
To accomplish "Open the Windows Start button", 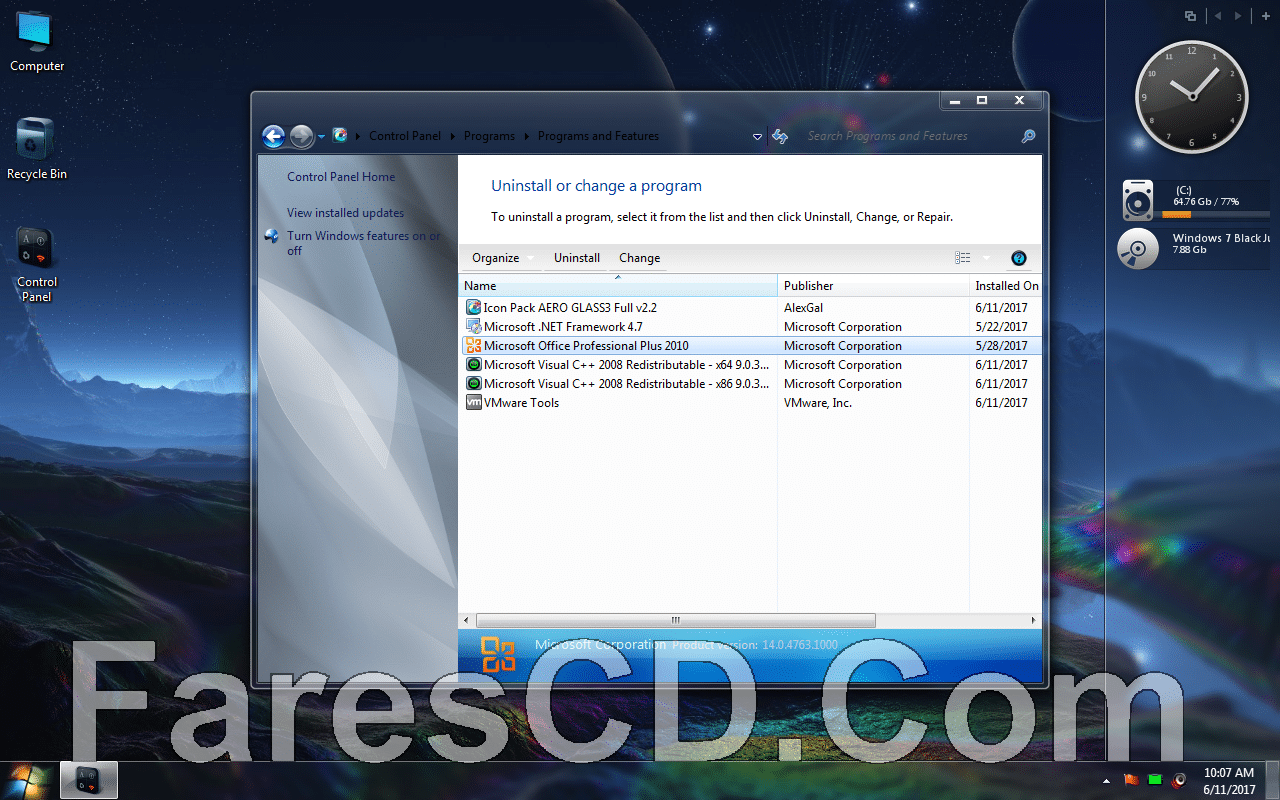I will tap(27, 778).
